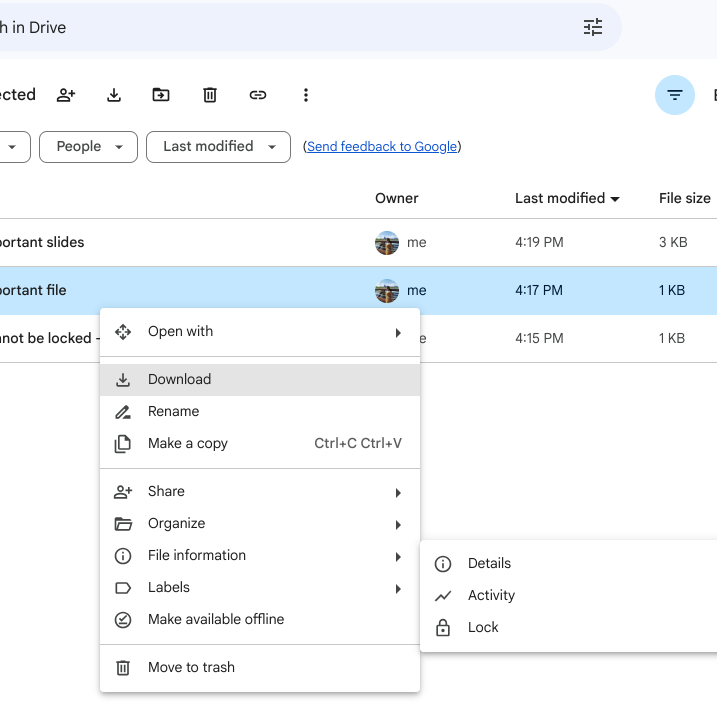Click the move to folder toolbar icon
Image resolution: width=717 pixels, height=717 pixels.
point(161,95)
